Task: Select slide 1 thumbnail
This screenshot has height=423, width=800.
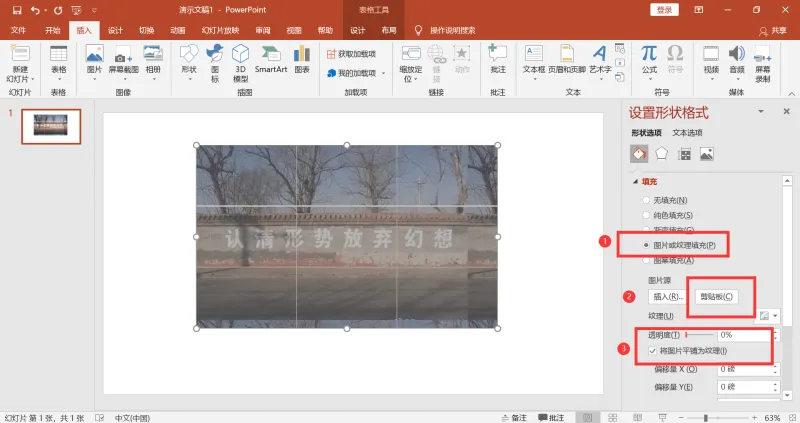Action: (x=51, y=126)
